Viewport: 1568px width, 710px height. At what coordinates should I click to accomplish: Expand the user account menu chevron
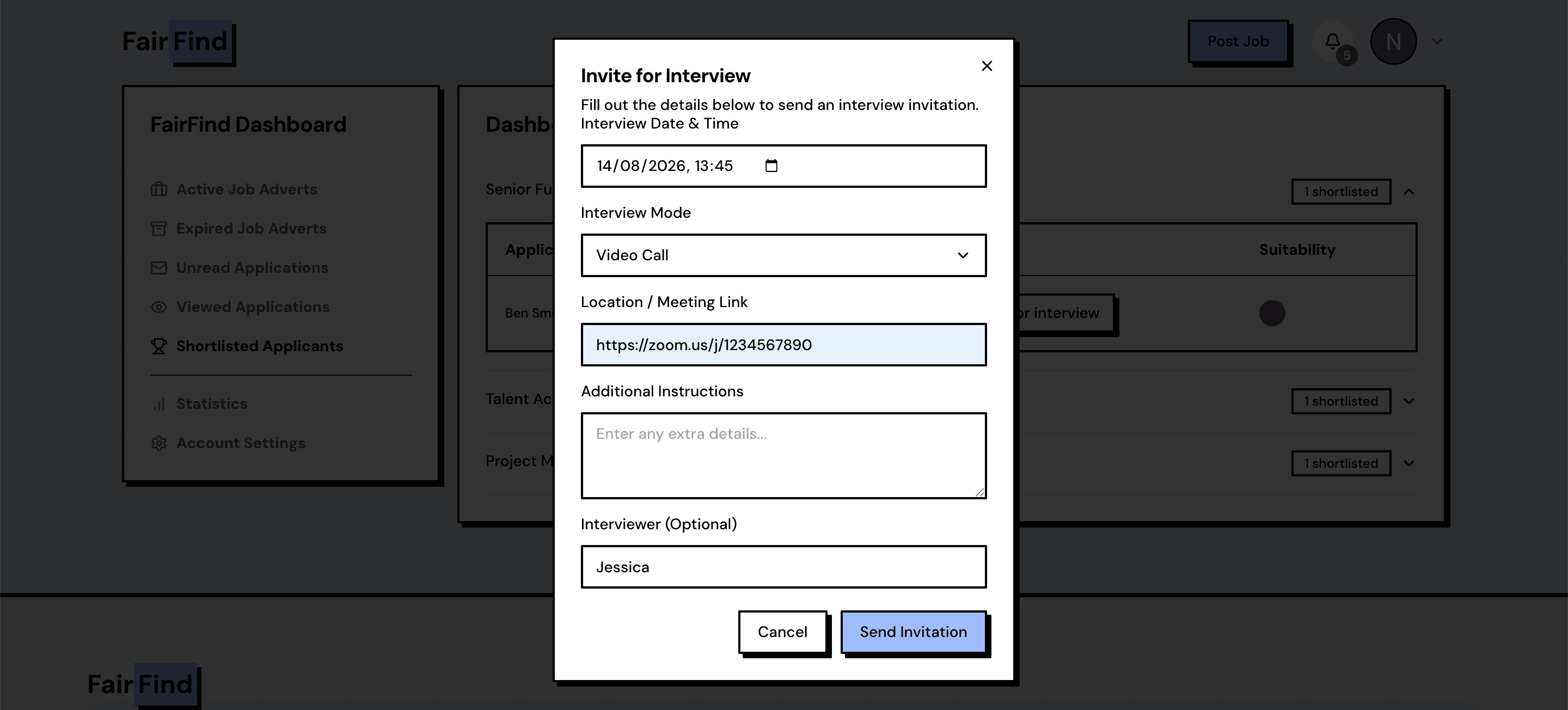point(1437,41)
